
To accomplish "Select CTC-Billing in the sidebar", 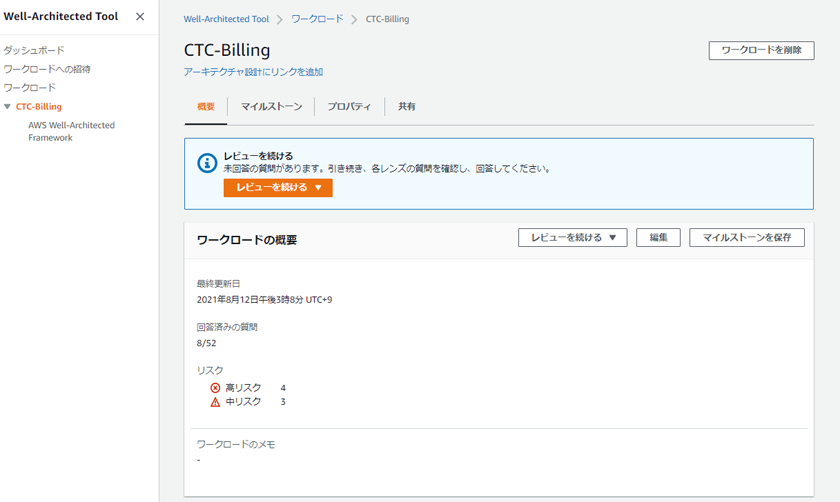I will coord(39,107).
